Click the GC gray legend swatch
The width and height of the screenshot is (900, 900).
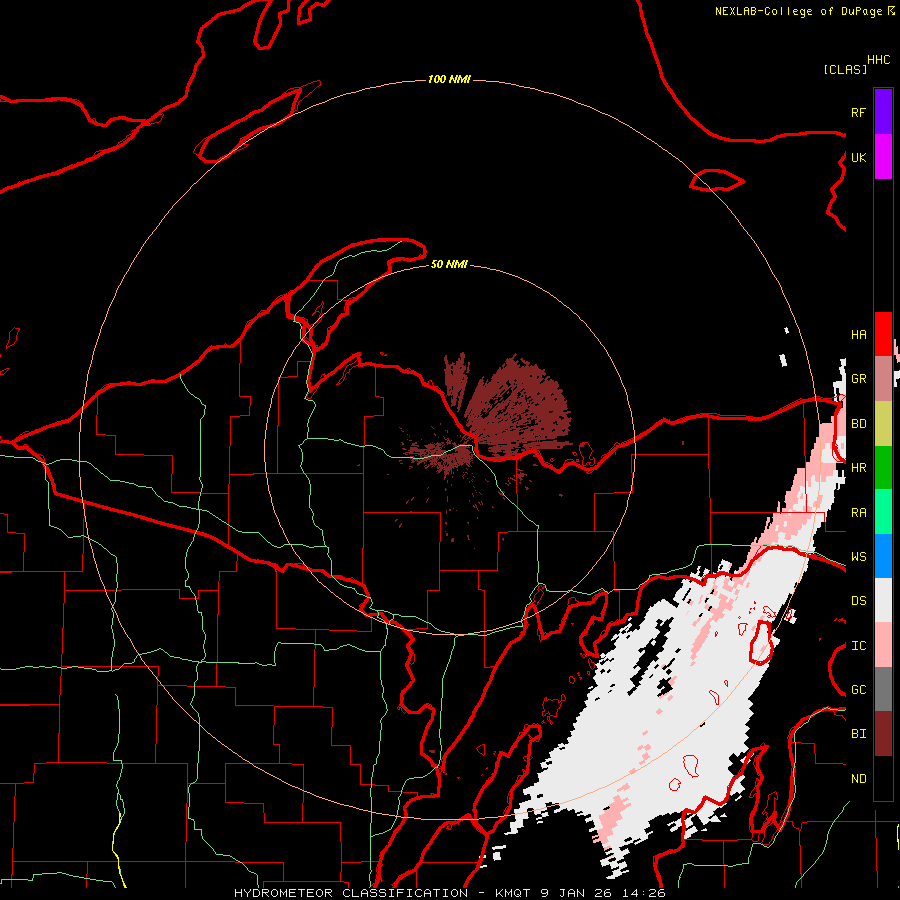coord(883,689)
